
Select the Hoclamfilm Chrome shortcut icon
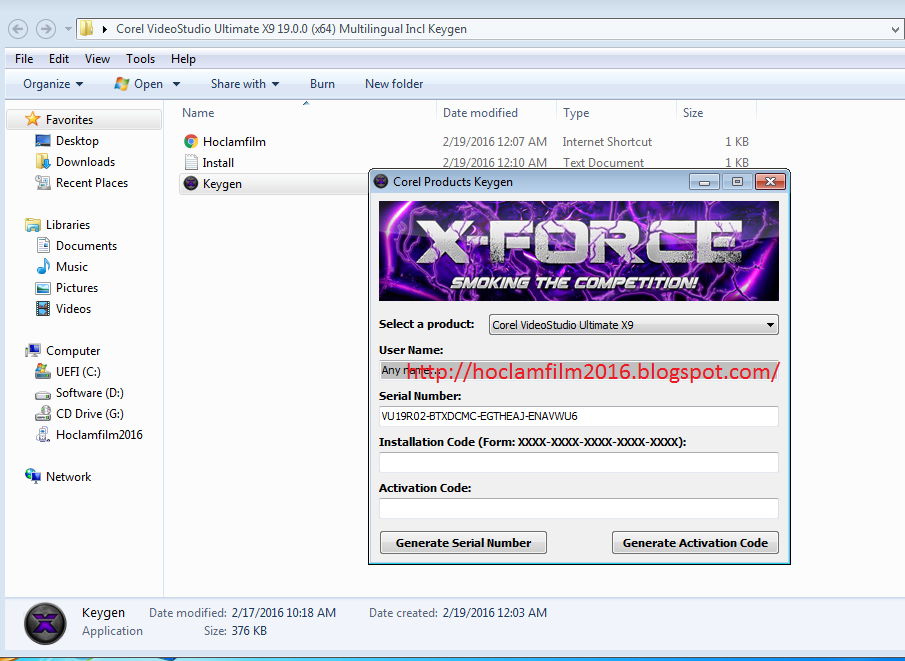click(x=190, y=141)
